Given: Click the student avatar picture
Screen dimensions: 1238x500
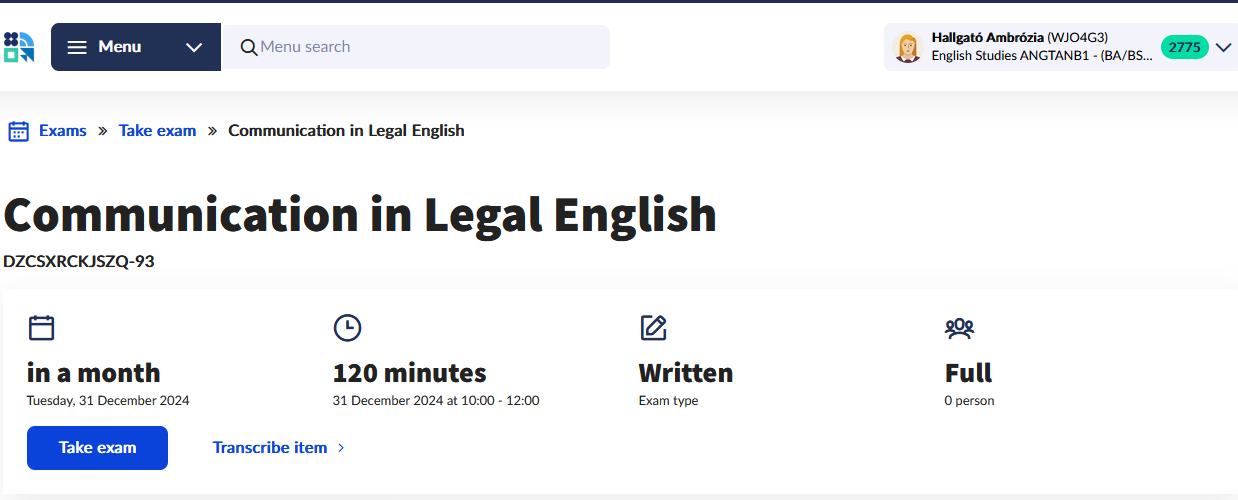Looking at the screenshot, I should [x=907, y=47].
